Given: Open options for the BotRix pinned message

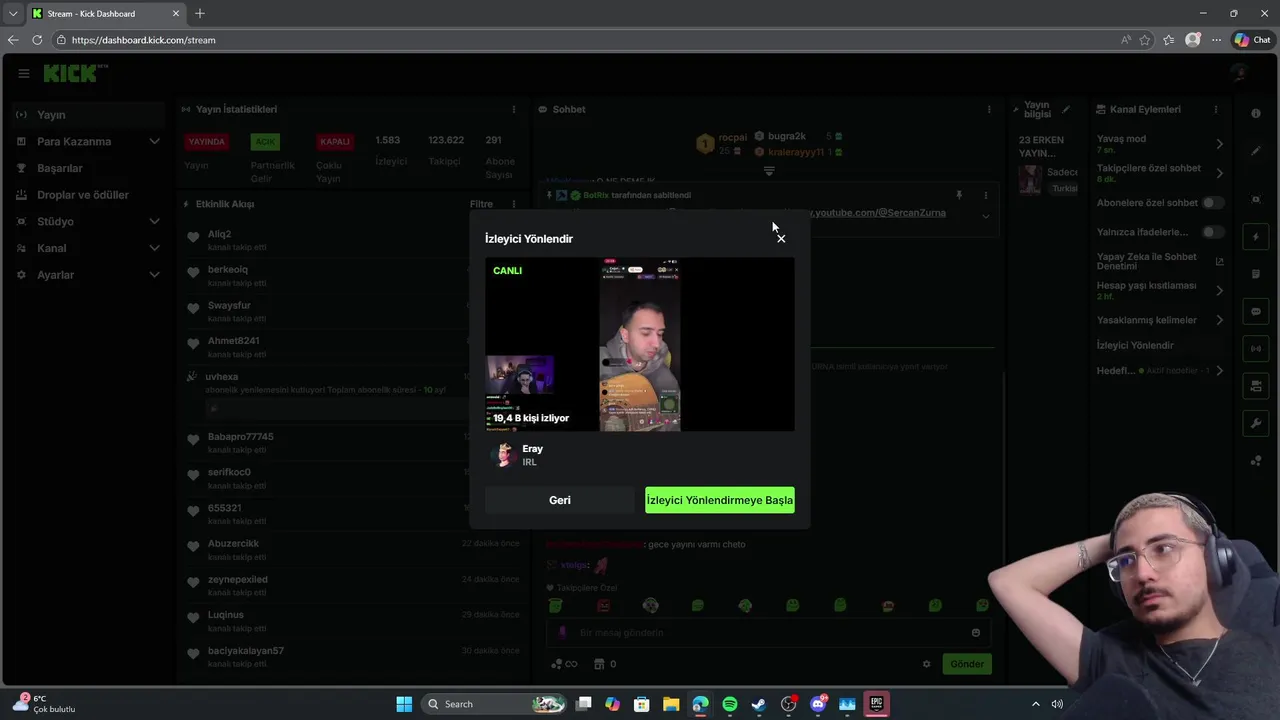Looking at the screenshot, I should pos(986,195).
